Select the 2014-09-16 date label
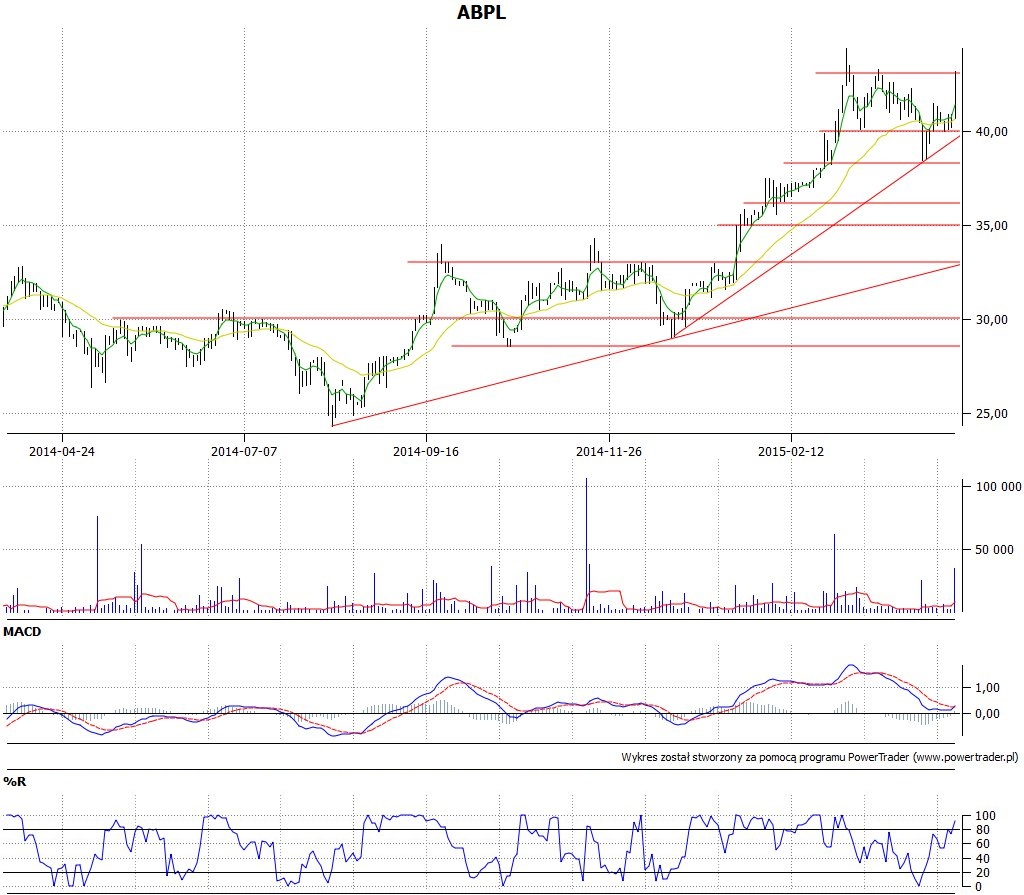Screen dimensions: 1024x895 click(426, 451)
